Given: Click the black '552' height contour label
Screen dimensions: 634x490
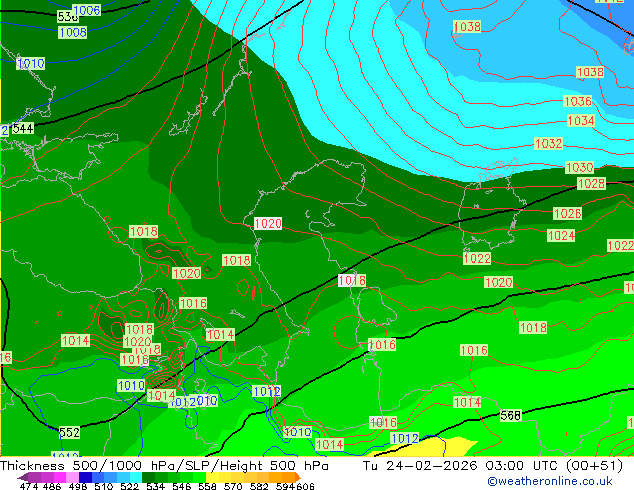Looking at the screenshot, I should click(x=70, y=433).
